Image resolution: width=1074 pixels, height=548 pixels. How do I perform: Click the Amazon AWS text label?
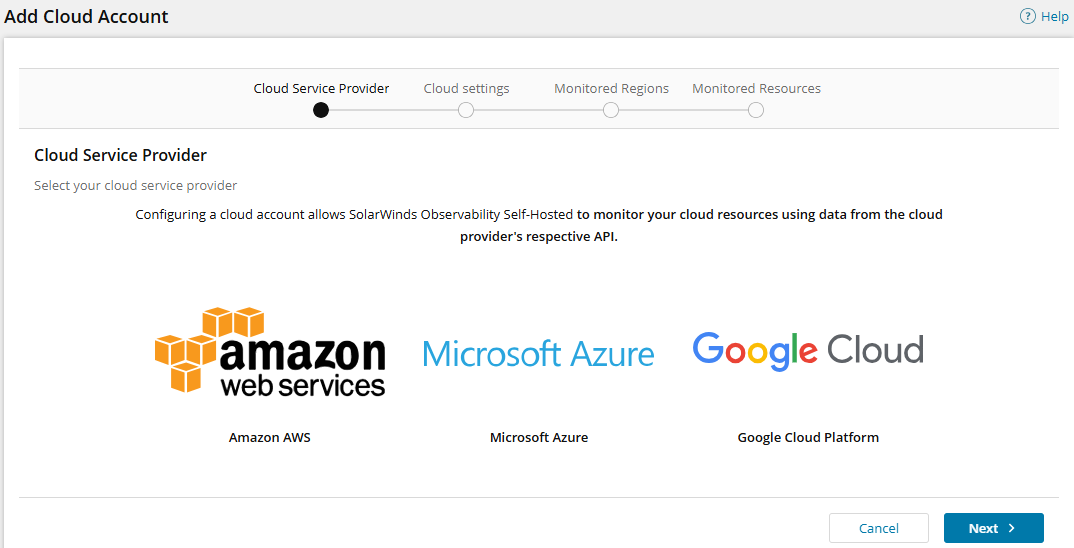coord(270,437)
